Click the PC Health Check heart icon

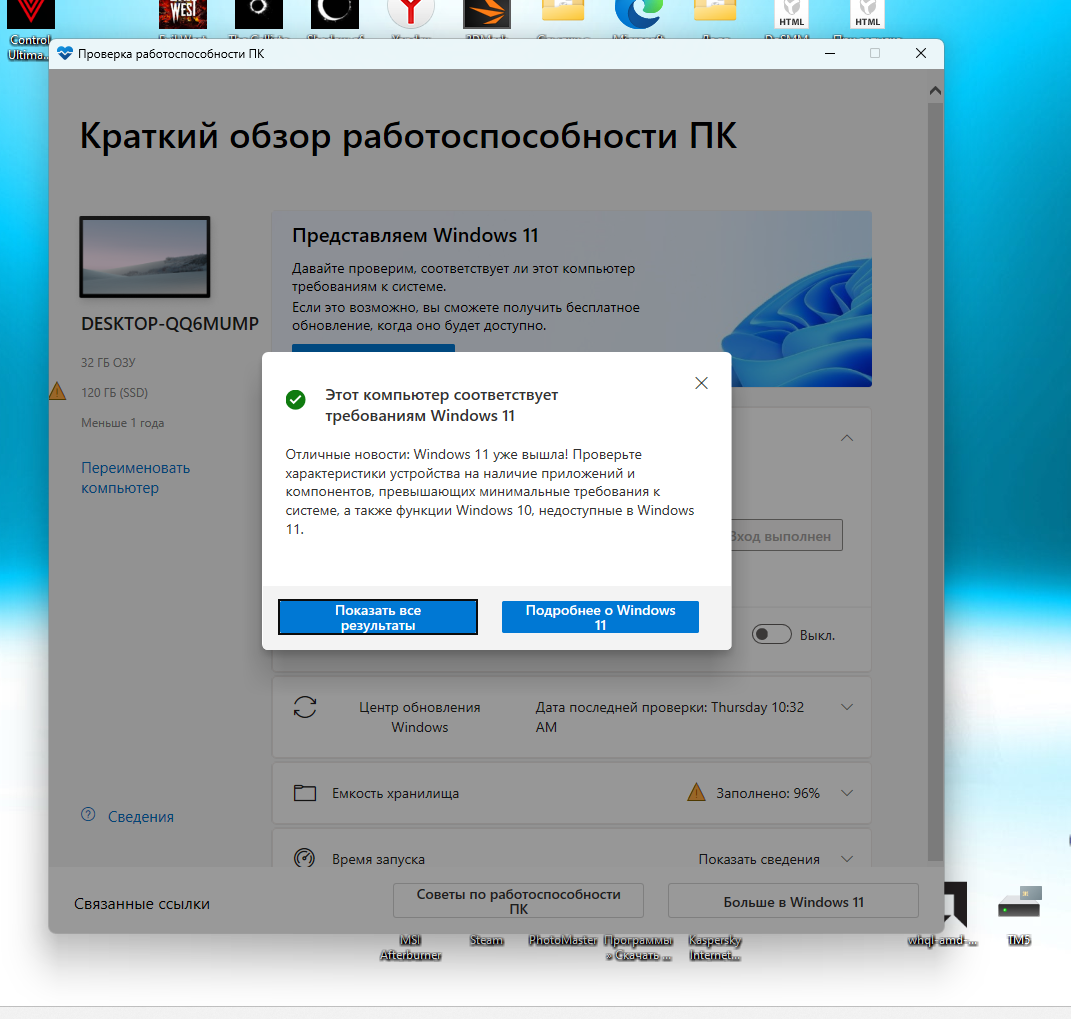point(65,53)
